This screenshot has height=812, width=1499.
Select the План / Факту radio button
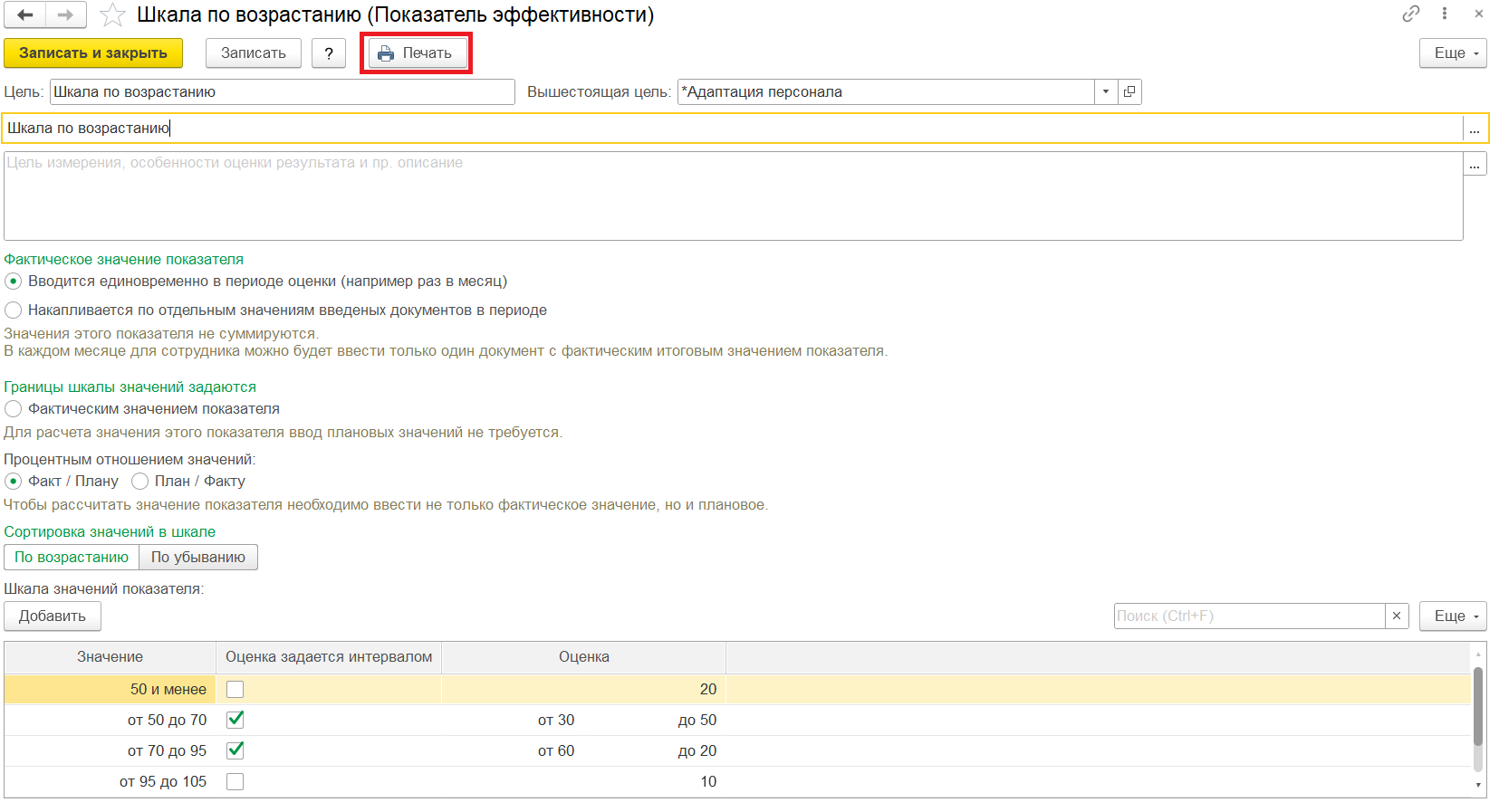[x=140, y=482]
